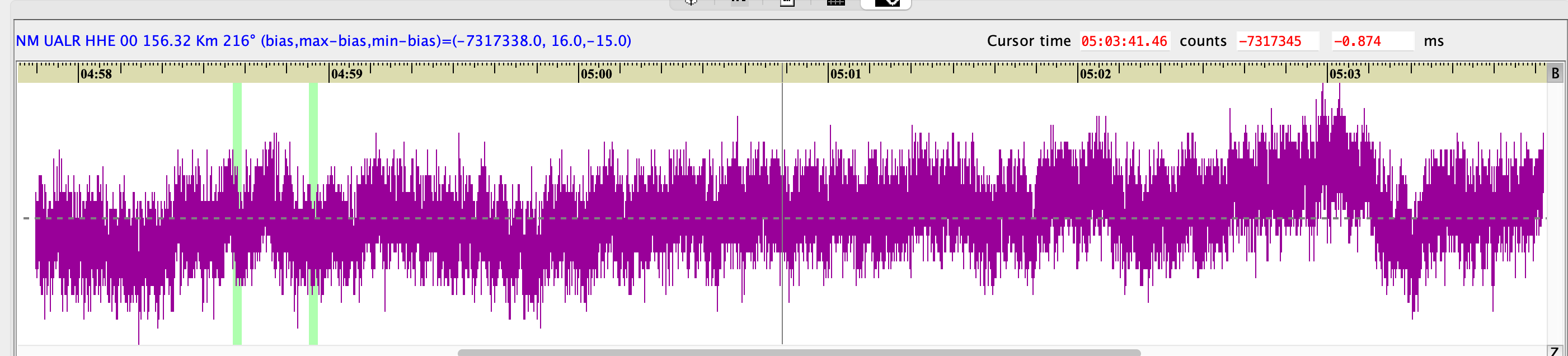Click the 04:58 label on time ruler

pyautogui.click(x=96, y=74)
